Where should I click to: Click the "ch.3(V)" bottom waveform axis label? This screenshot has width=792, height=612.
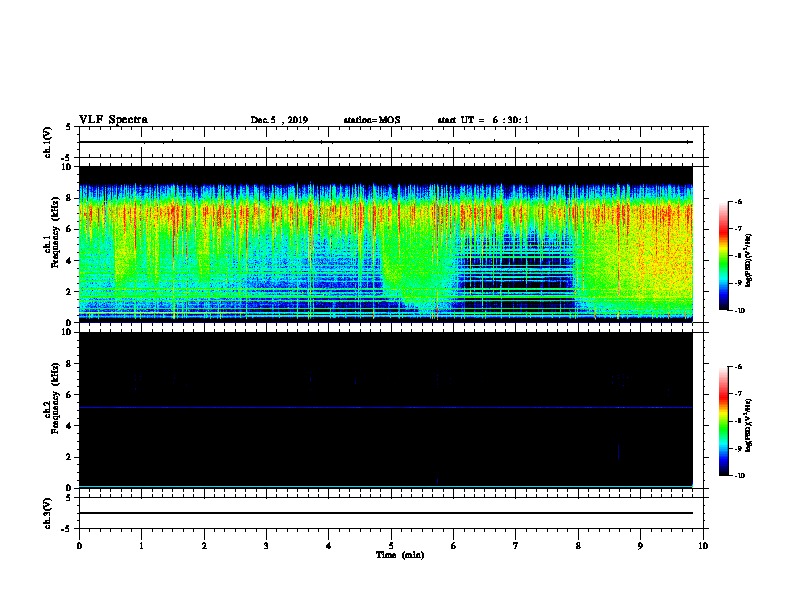(x=48, y=513)
